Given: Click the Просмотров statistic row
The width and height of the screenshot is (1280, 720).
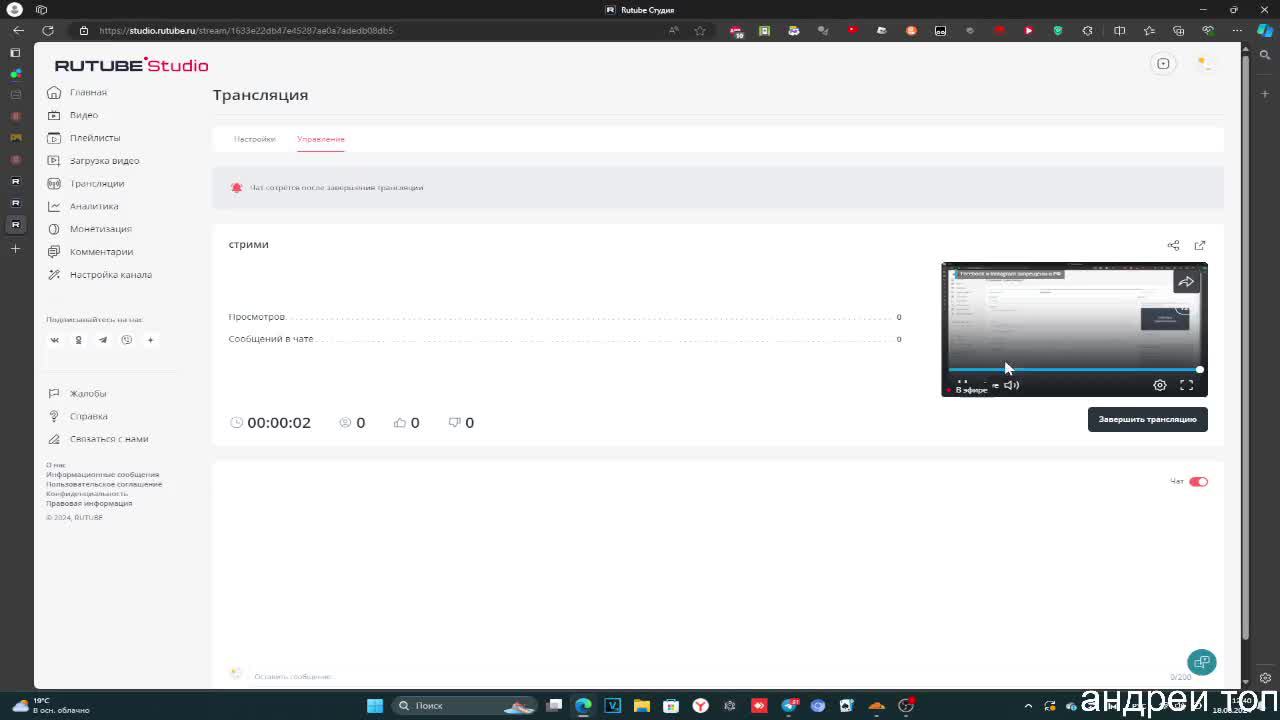Looking at the screenshot, I should point(565,317).
